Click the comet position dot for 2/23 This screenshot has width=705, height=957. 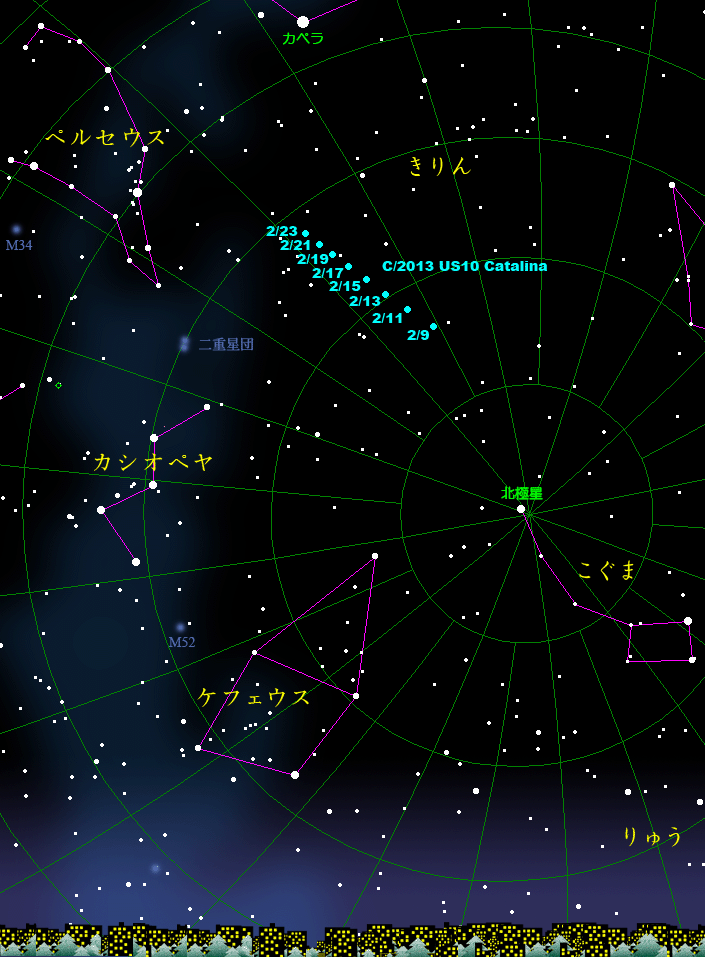coord(305,233)
